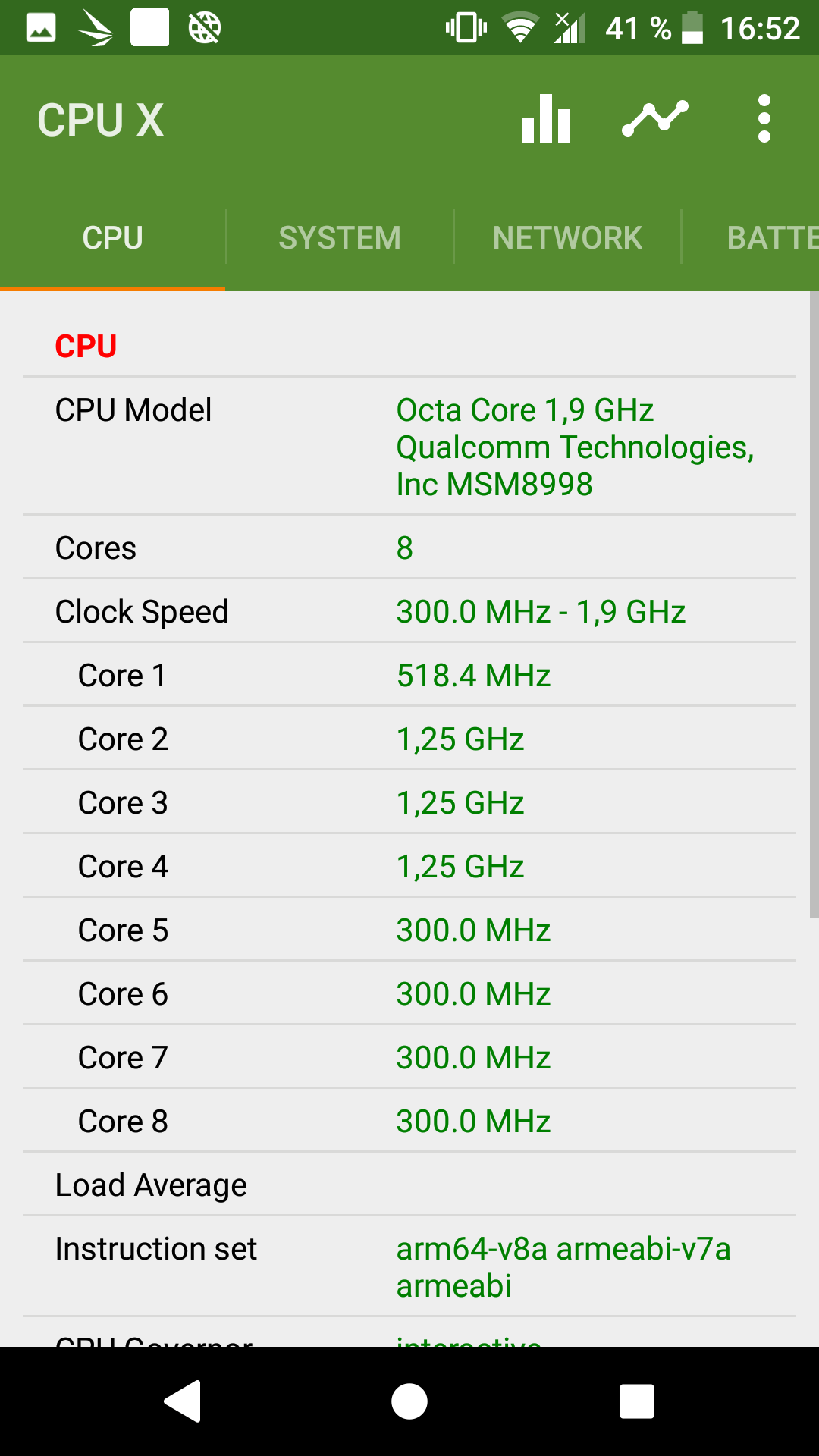Click the vertical scrollbar on the right
Viewport: 819px width, 1456px height.
[x=814, y=605]
